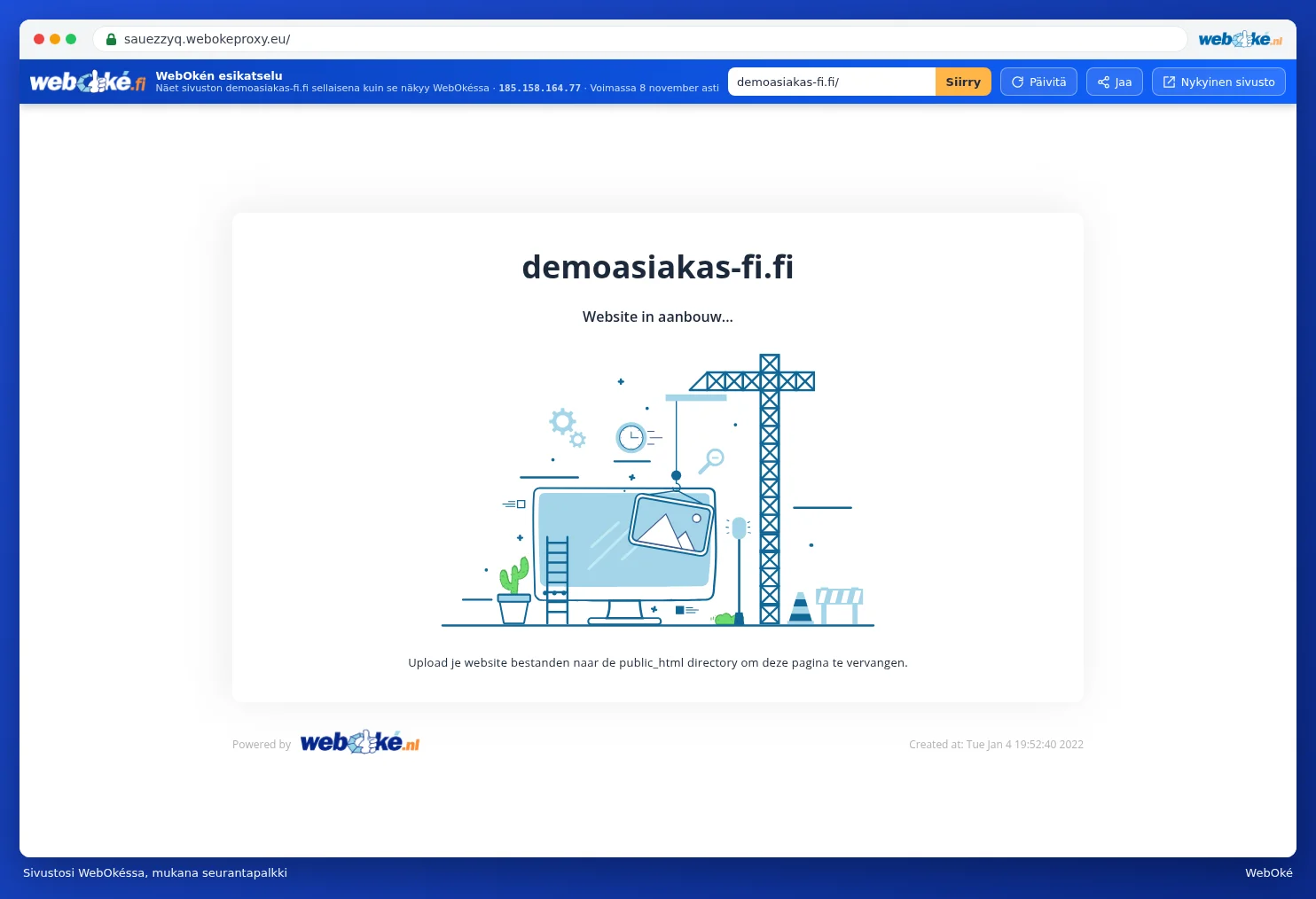Click the 'Website in aanbouw...' text

click(658, 317)
